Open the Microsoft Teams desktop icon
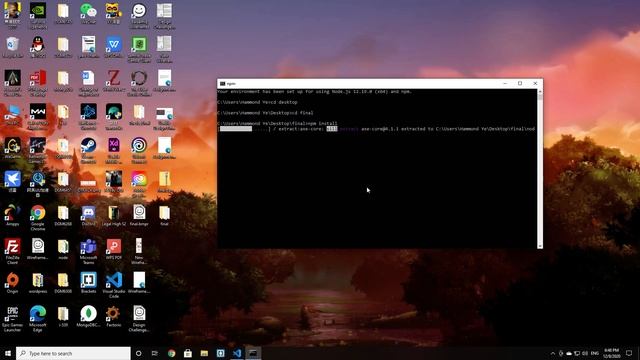The width and height of the screenshot is (640, 360). pos(88,251)
